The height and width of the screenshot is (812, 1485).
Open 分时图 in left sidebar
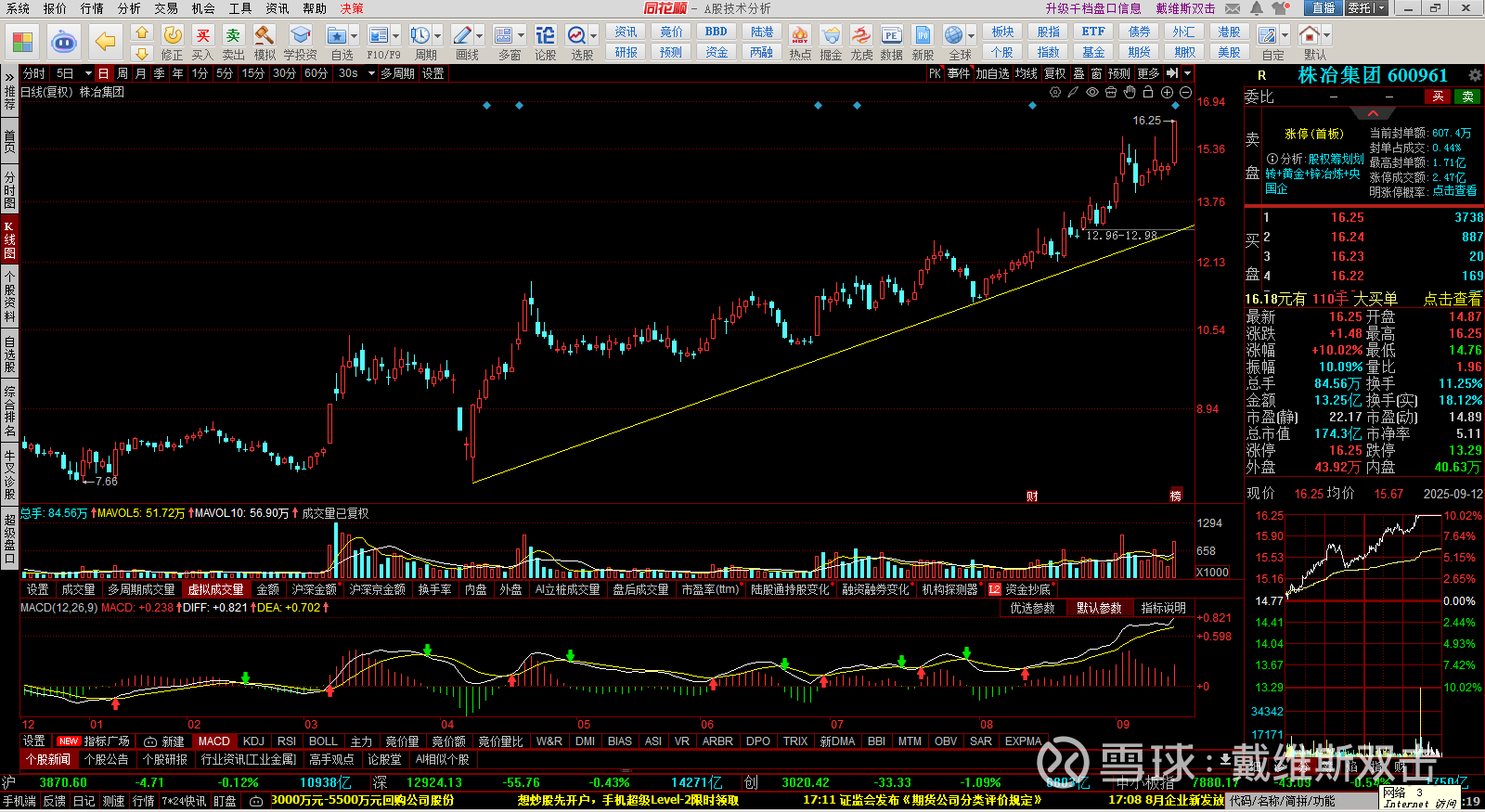pos(9,190)
